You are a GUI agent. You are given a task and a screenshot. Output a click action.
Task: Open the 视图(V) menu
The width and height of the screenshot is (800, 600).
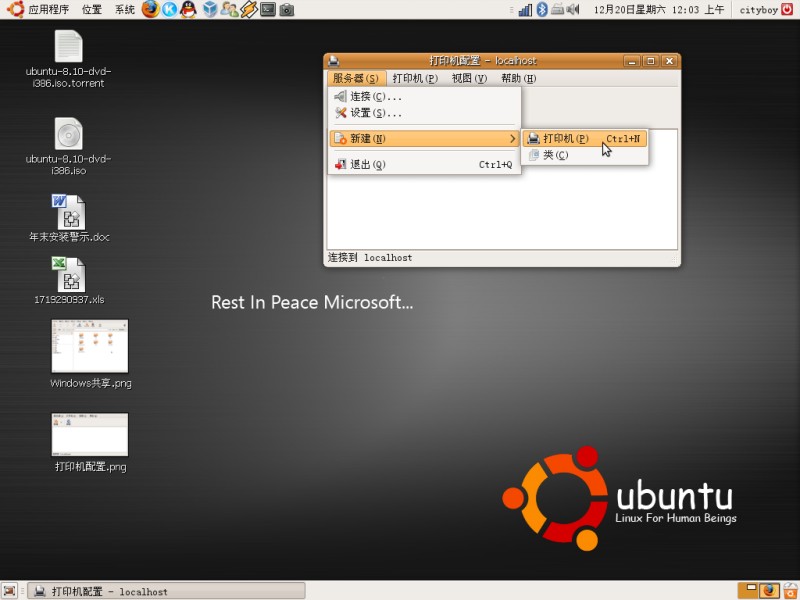tap(469, 78)
